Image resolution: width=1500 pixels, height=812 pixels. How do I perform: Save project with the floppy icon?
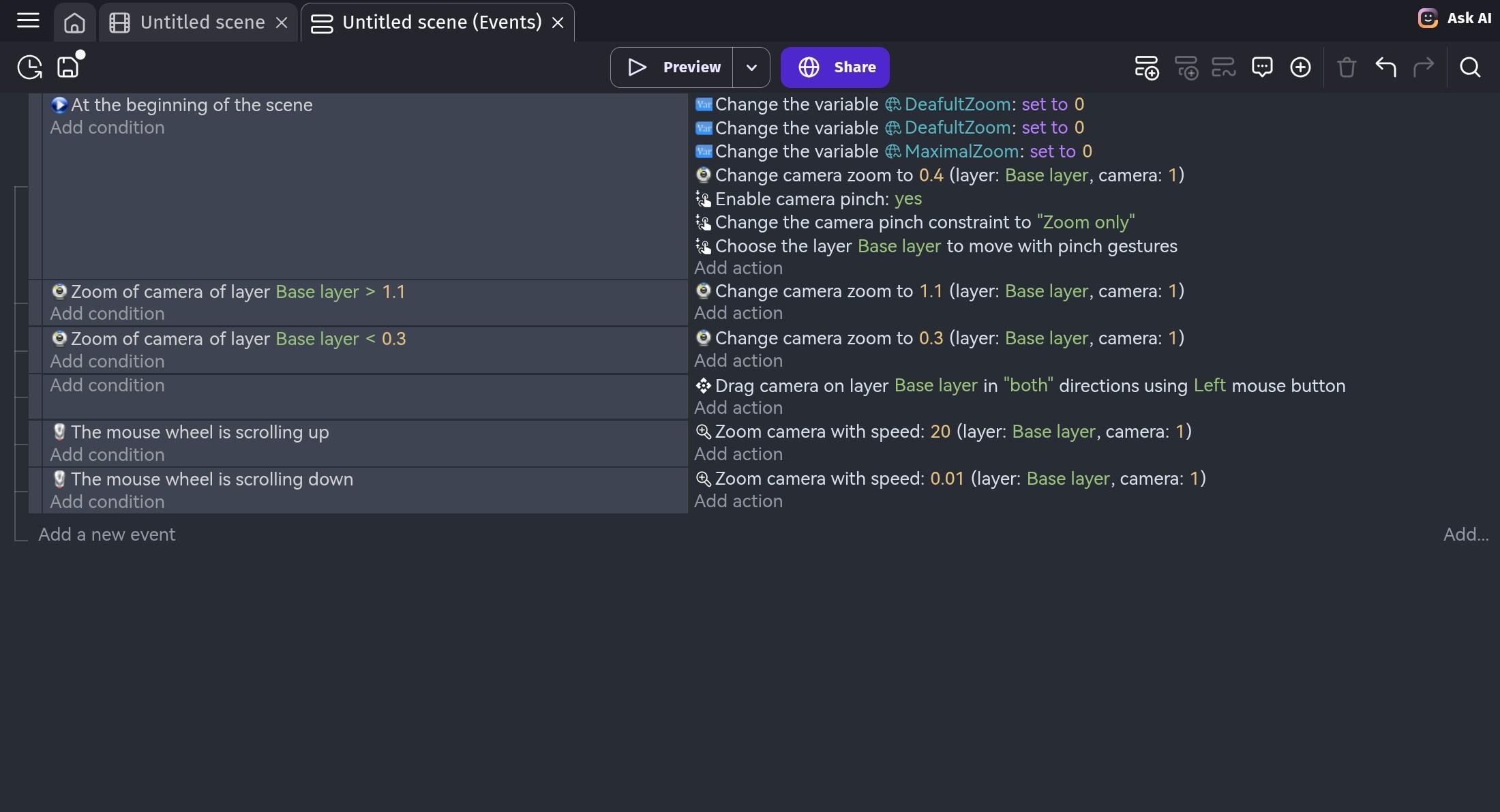point(68,67)
